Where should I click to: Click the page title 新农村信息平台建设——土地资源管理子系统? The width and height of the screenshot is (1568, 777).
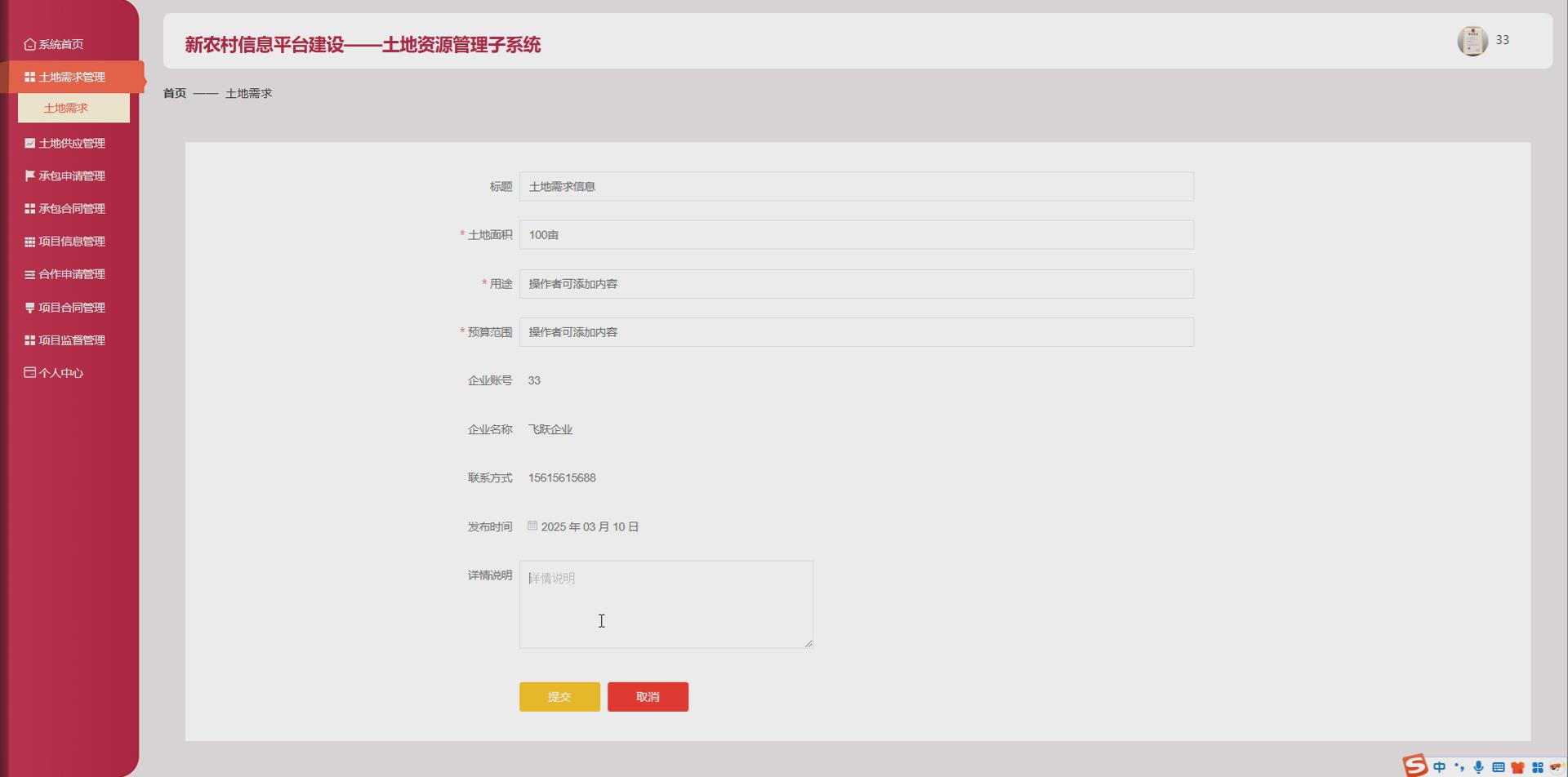363,44
